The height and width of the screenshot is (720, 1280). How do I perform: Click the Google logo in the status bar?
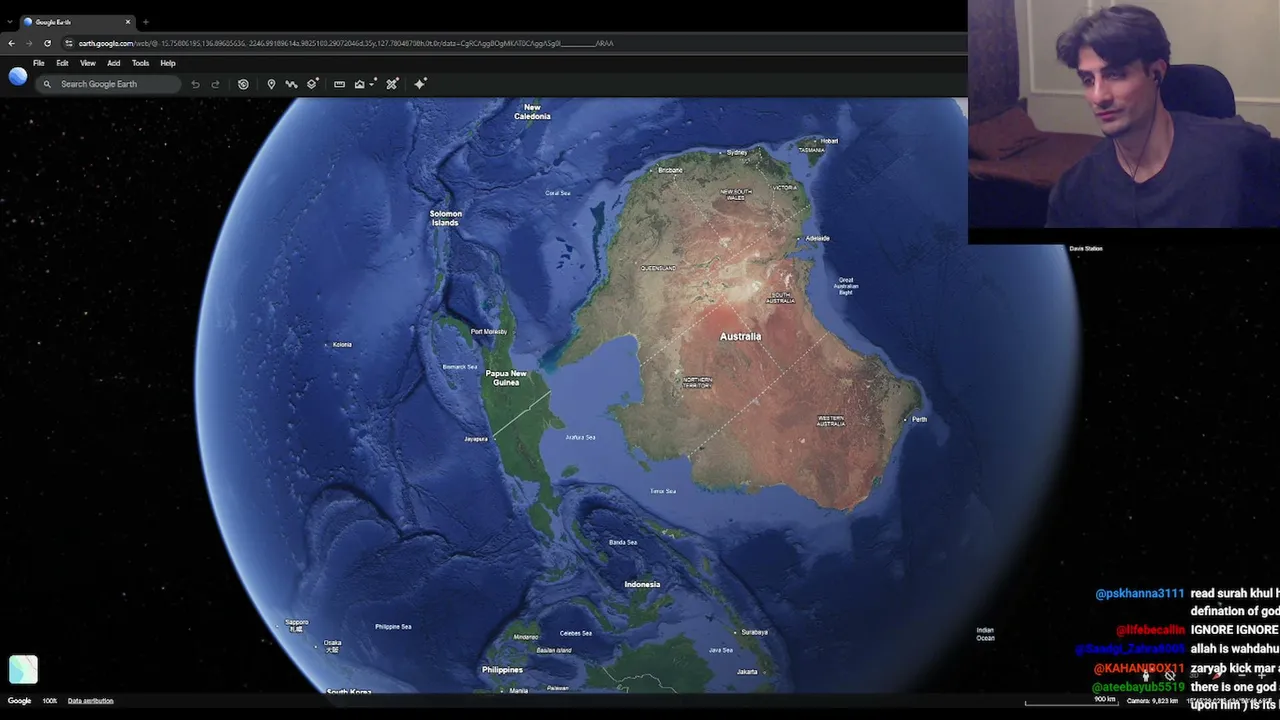click(x=19, y=701)
